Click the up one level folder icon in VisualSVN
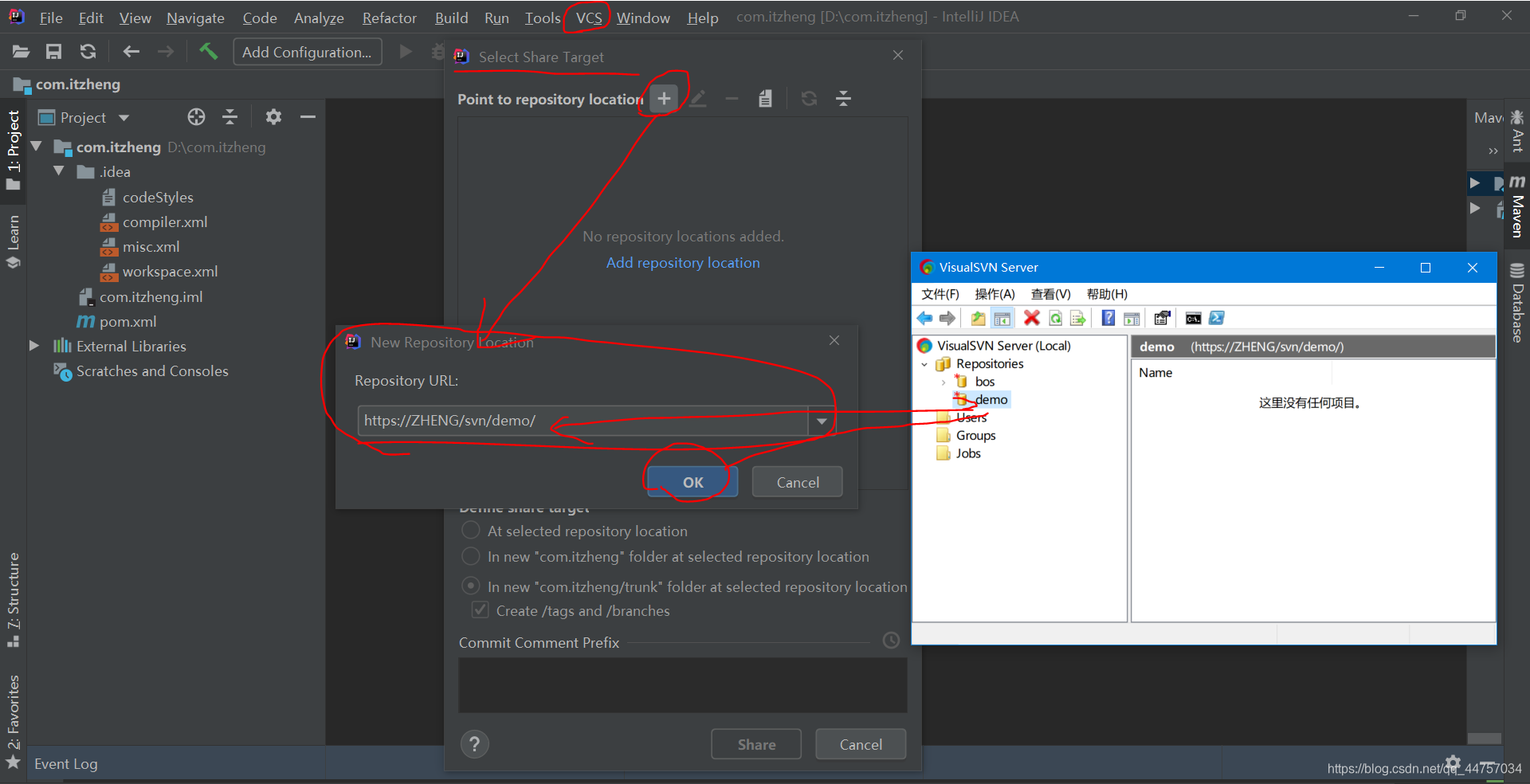The width and height of the screenshot is (1530, 784). (x=978, y=319)
